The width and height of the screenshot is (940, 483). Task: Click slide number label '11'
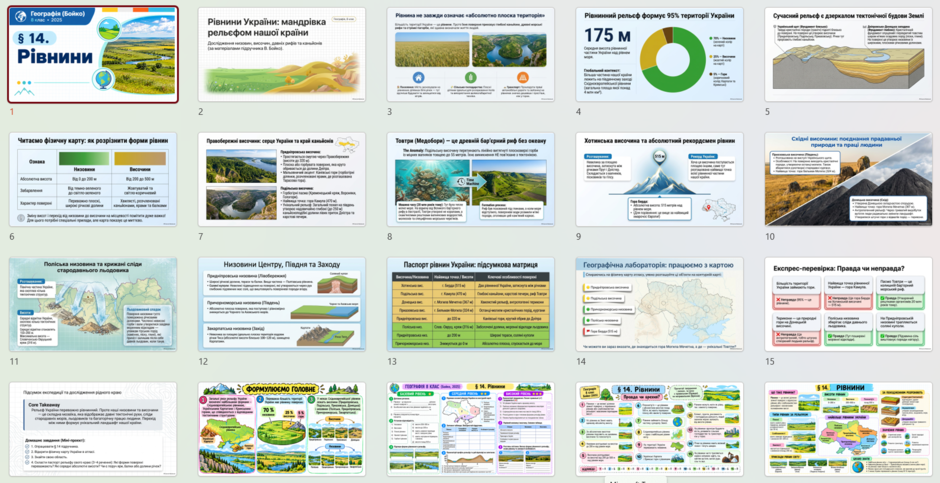14,361
